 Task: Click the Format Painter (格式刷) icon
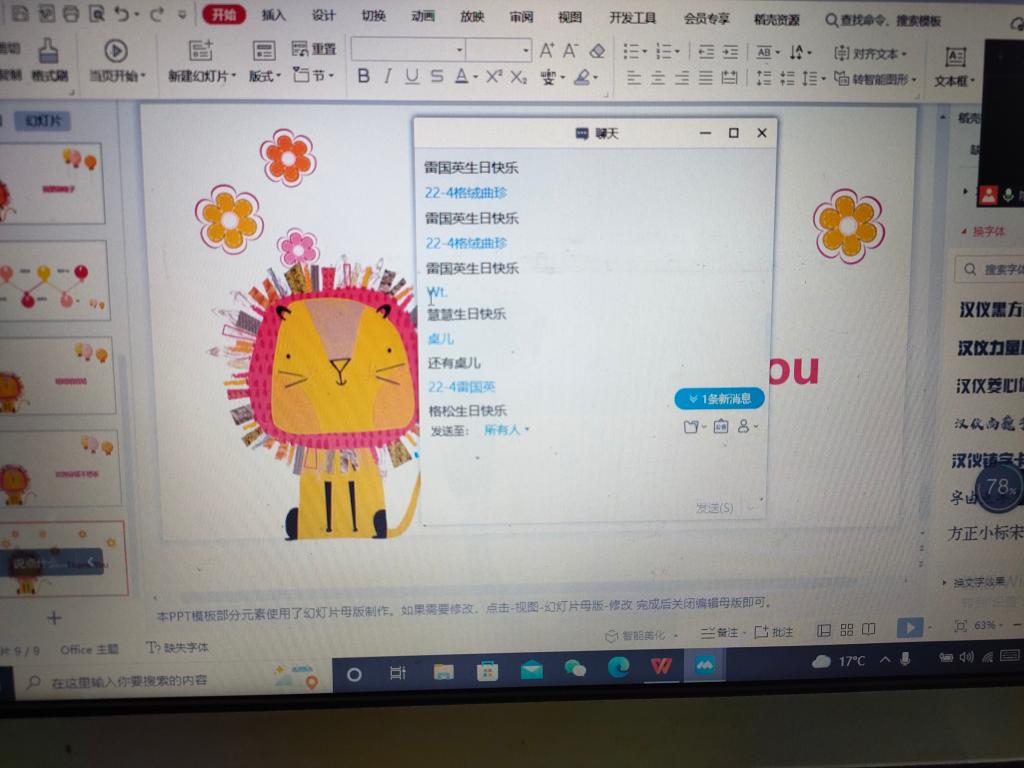pos(48,52)
